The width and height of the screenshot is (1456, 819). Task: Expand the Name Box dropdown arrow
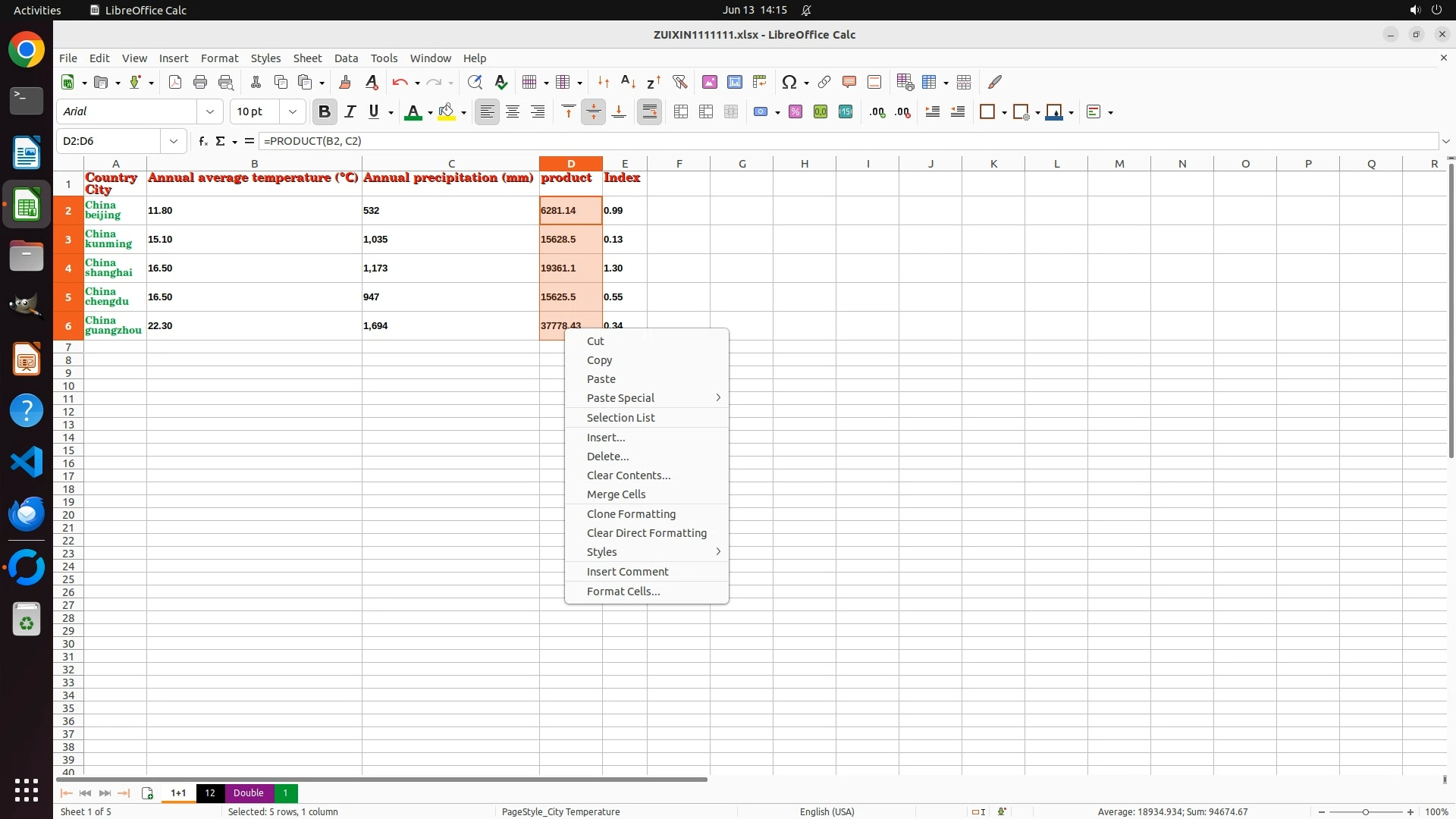[174, 141]
